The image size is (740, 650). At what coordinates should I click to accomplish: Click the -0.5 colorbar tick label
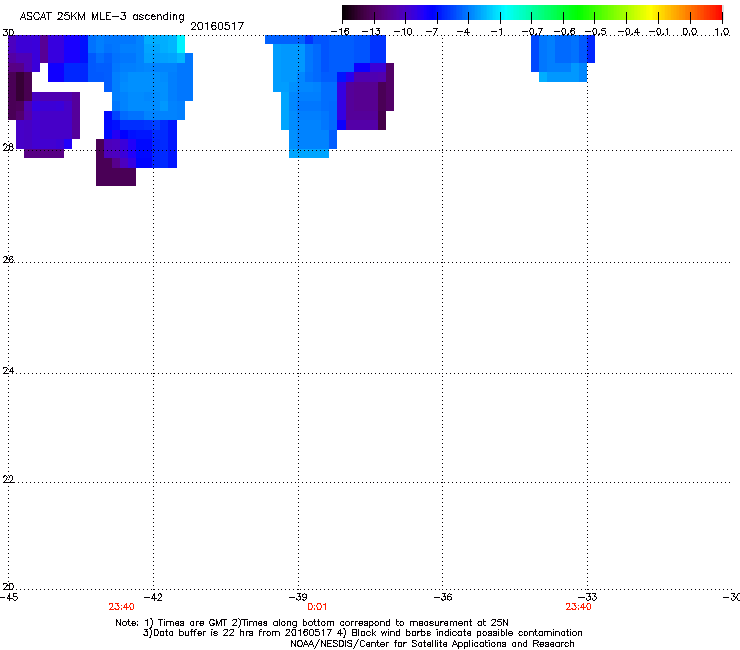click(x=596, y=32)
